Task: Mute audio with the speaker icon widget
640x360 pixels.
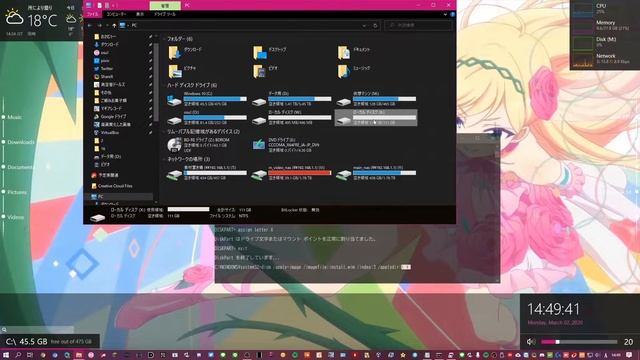Action: pyautogui.click(x=531, y=342)
